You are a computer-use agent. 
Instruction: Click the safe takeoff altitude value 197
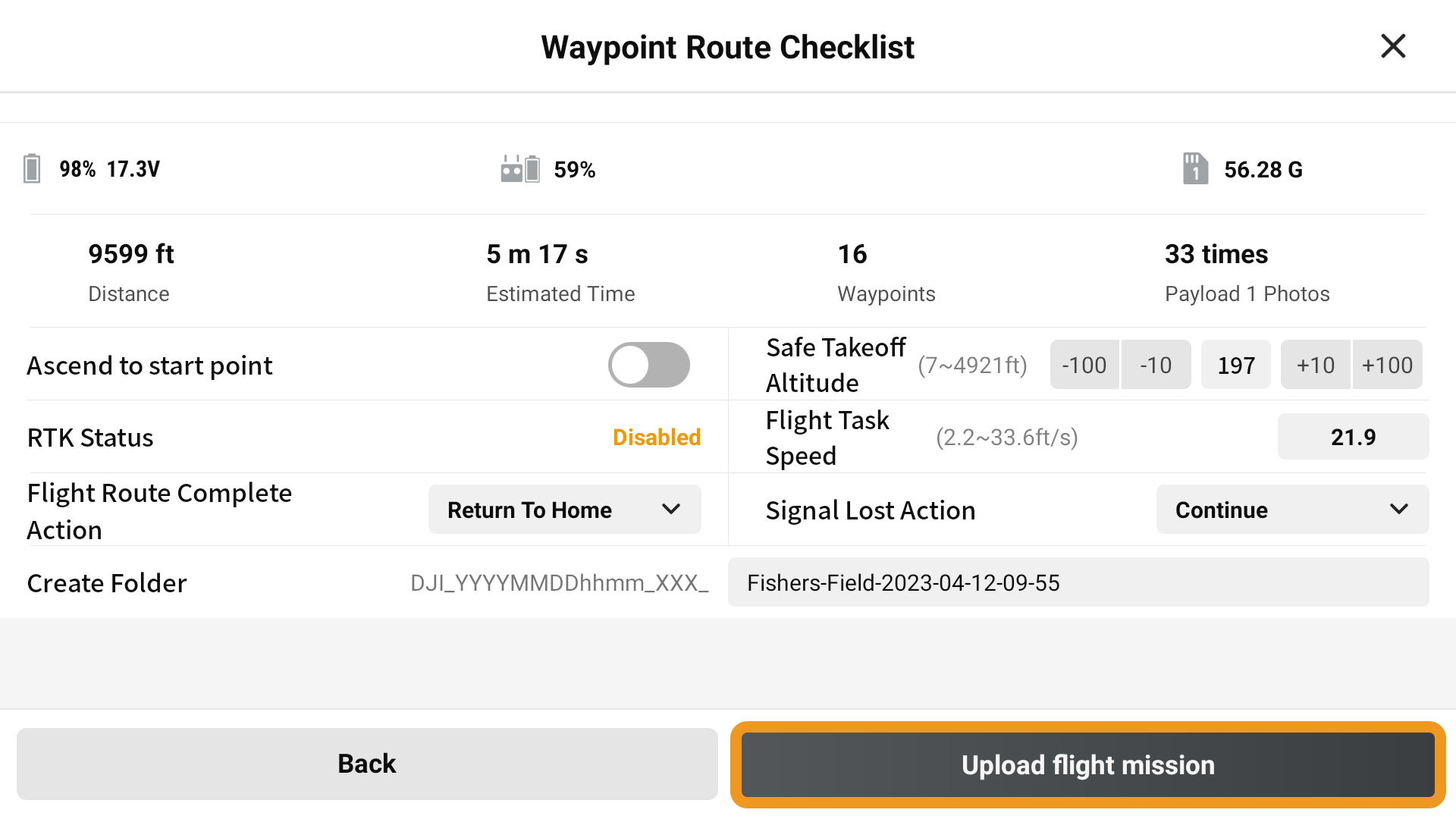[1236, 365]
